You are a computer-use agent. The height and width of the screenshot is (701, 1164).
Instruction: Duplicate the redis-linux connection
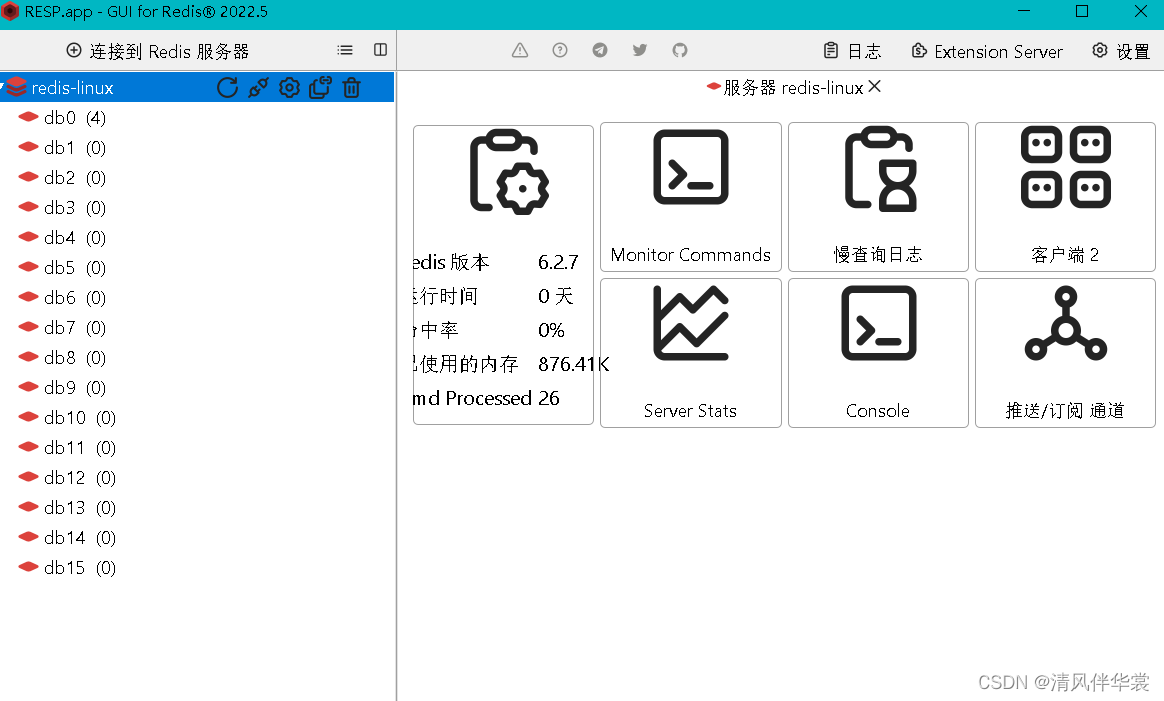pyautogui.click(x=320, y=87)
